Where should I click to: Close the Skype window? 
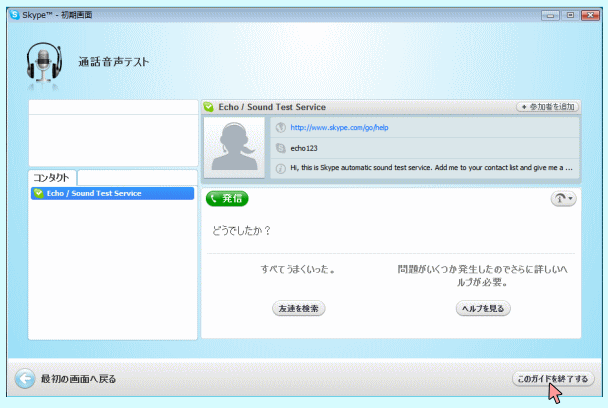point(590,15)
